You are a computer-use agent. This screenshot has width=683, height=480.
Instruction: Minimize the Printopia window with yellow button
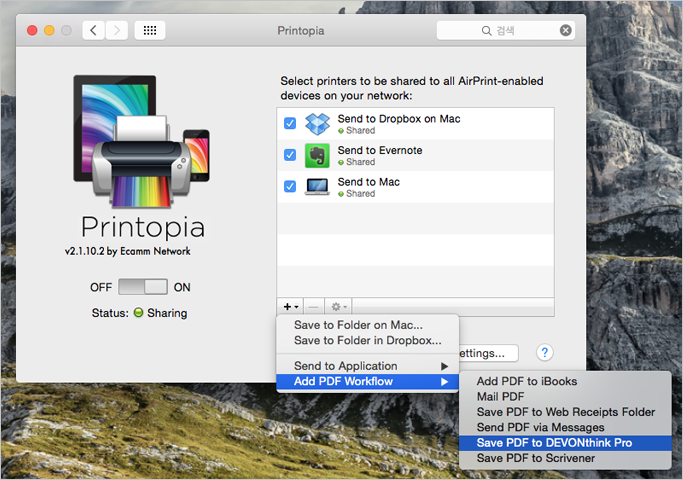49,30
